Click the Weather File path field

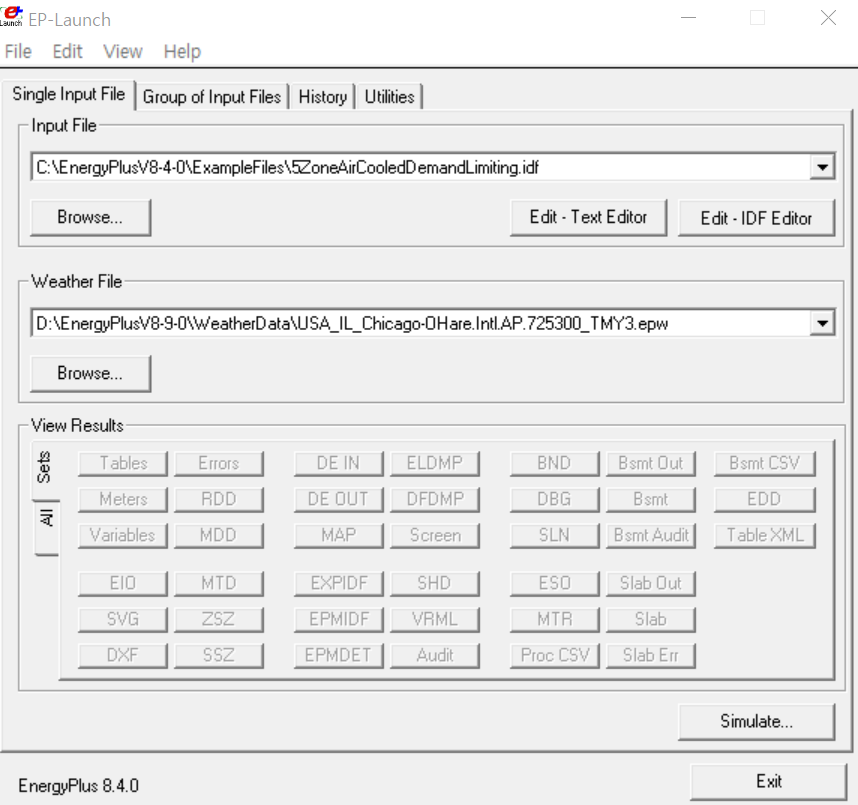click(x=421, y=323)
